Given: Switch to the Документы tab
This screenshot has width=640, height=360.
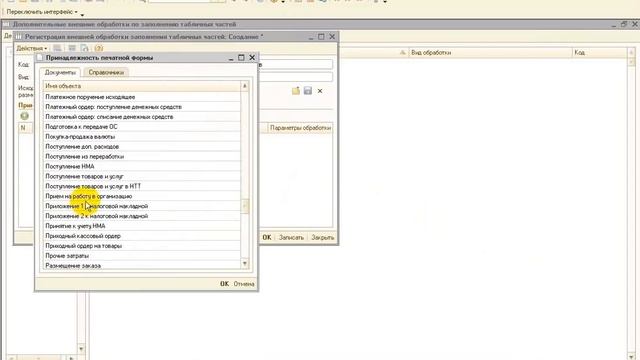Looking at the screenshot, I should coord(60,72).
